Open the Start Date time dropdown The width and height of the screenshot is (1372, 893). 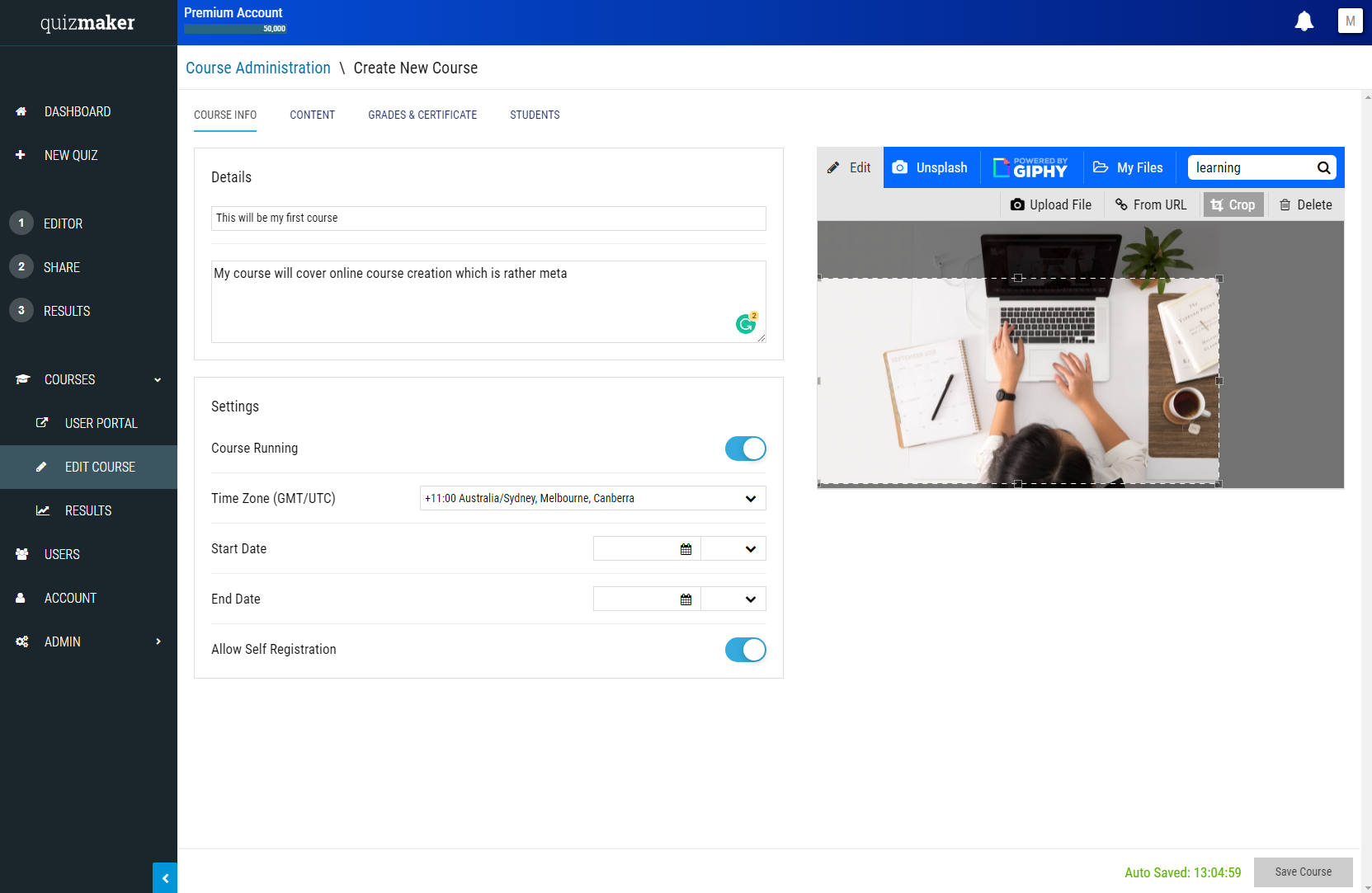733,549
